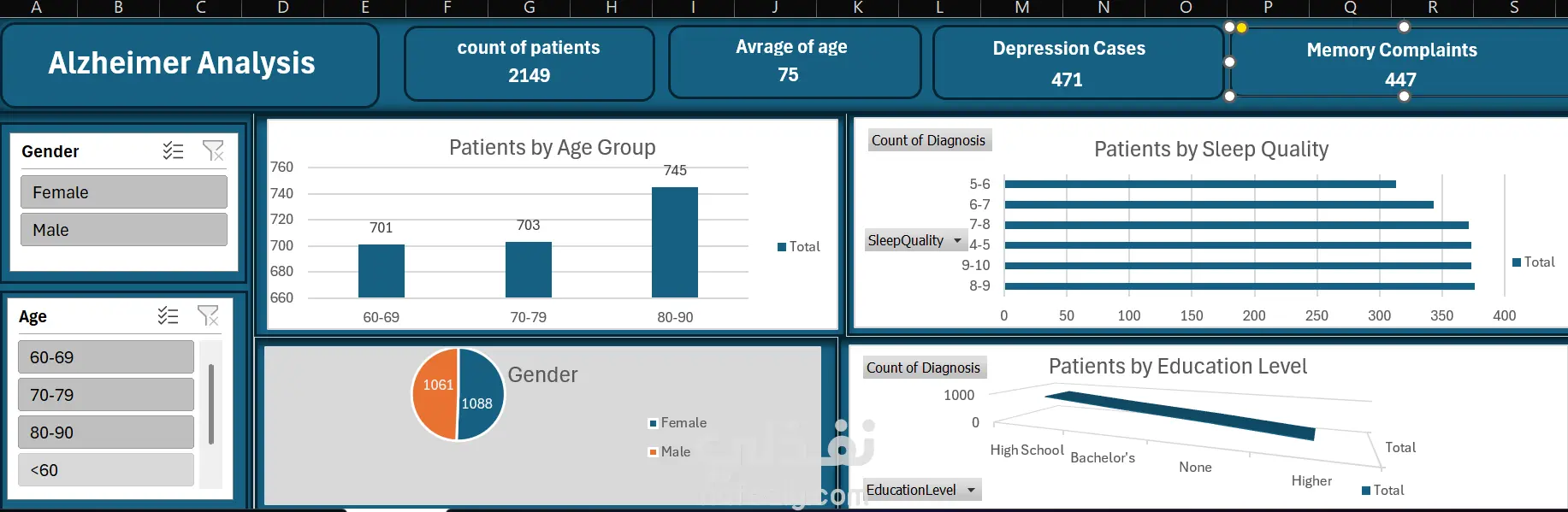Click the Age slicer scrollbar

[211, 404]
